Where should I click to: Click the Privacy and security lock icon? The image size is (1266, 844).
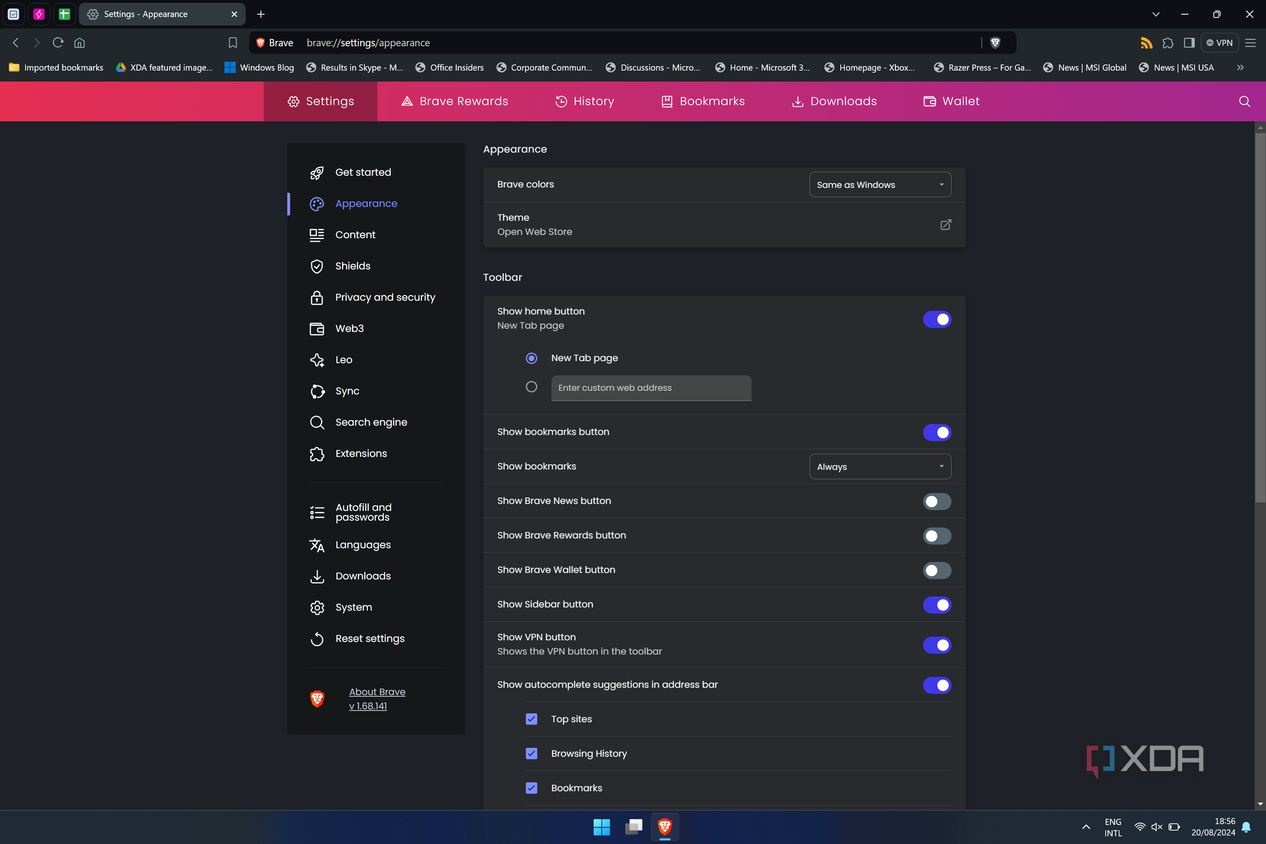click(317, 298)
